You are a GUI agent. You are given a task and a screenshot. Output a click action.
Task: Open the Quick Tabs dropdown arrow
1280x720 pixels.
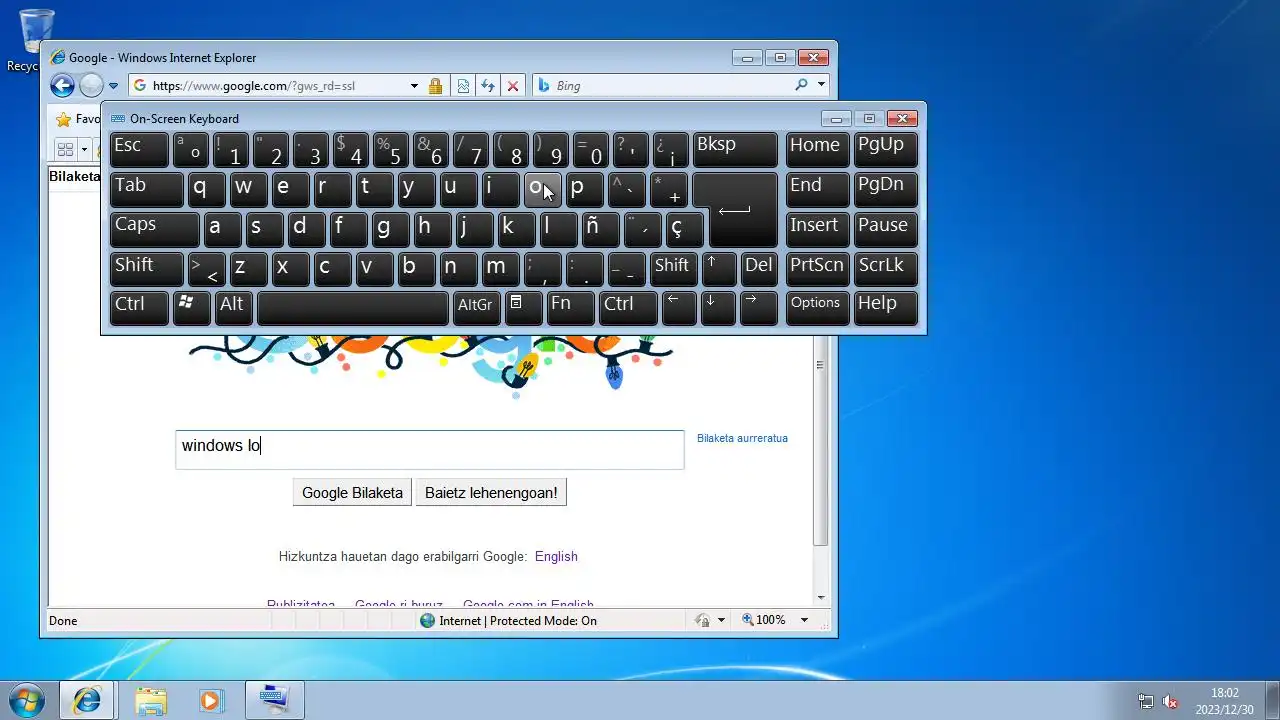click(x=85, y=150)
